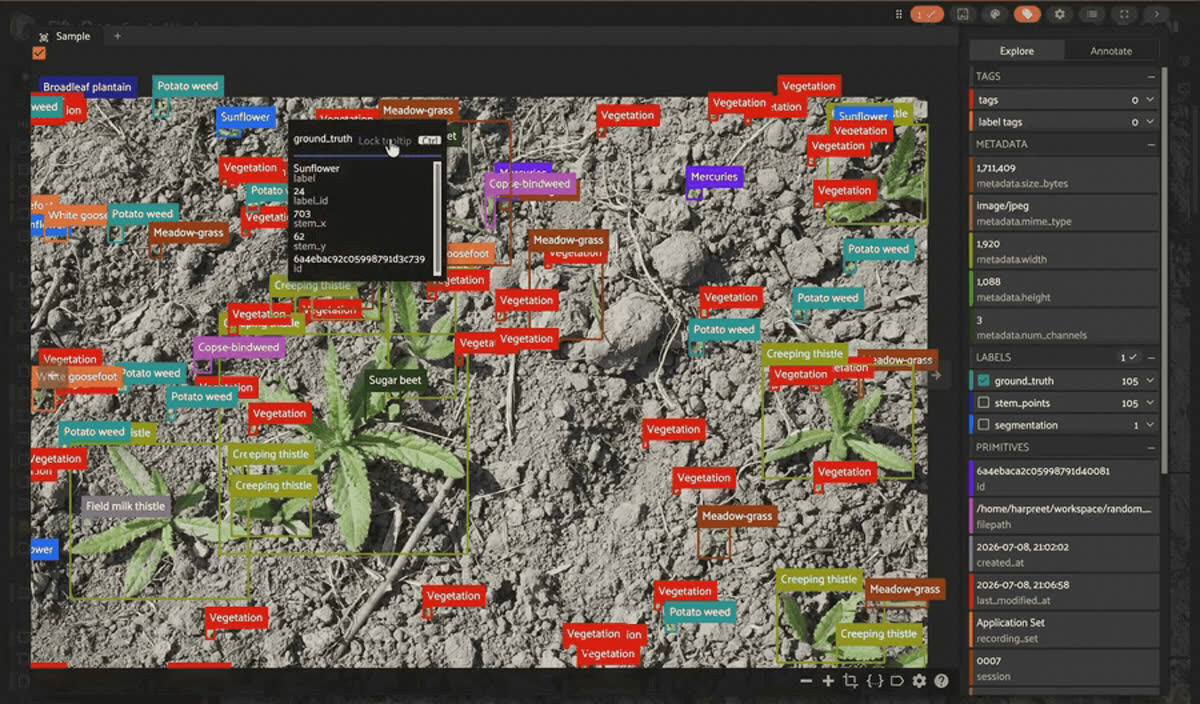Expand the label tags row chevron
This screenshot has width=1200, height=704.
click(1150, 122)
